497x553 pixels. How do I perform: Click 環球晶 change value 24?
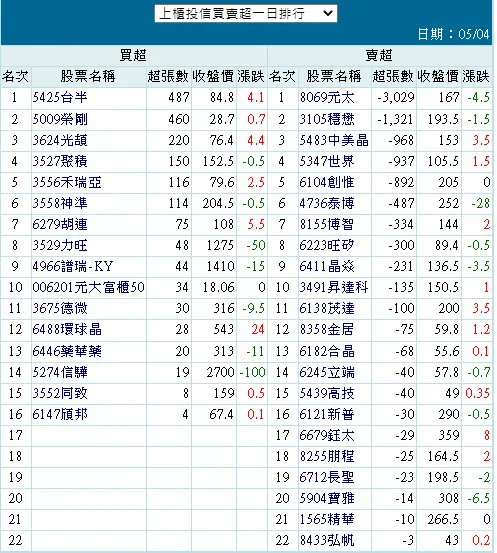pos(258,329)
